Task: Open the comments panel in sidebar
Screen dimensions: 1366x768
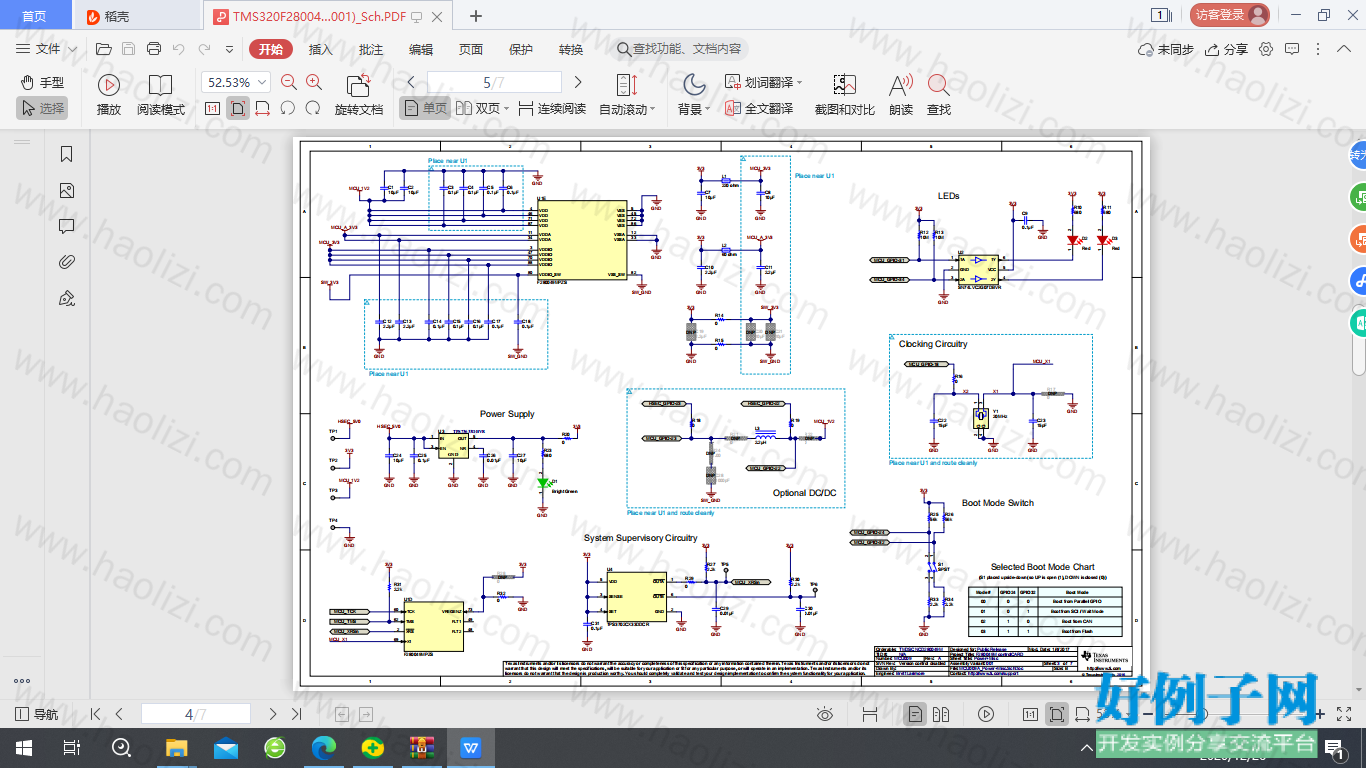Action: click(x=67, y=226)
